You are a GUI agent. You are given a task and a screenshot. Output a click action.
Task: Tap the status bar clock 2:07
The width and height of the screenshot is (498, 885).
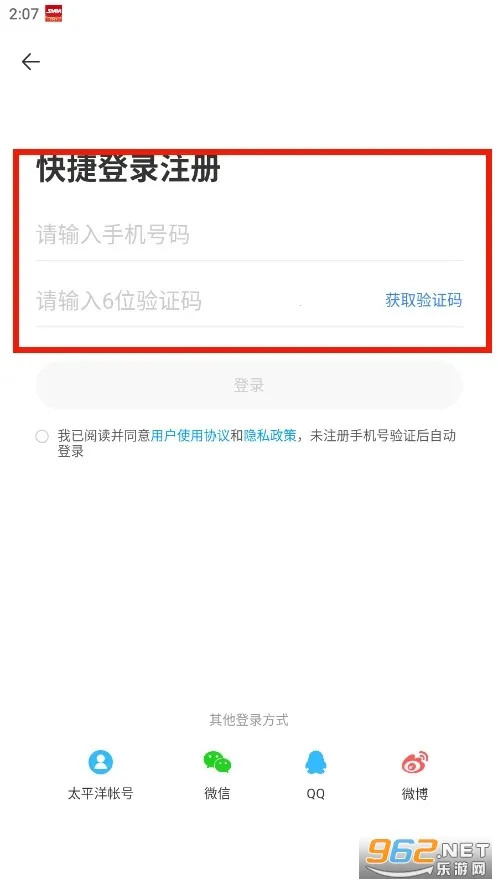tap(24, 14)
